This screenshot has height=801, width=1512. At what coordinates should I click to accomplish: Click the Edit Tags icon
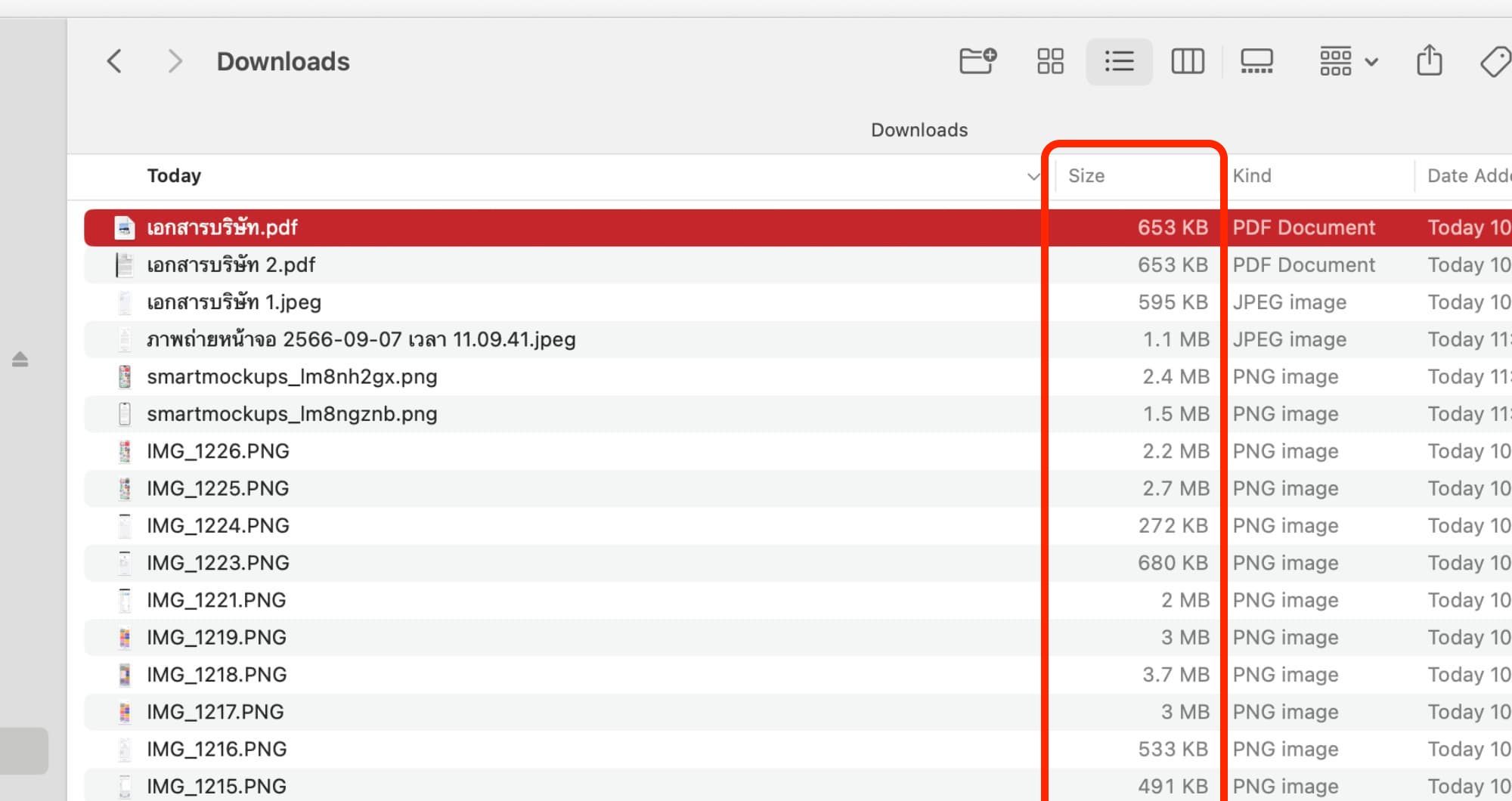1495,61
